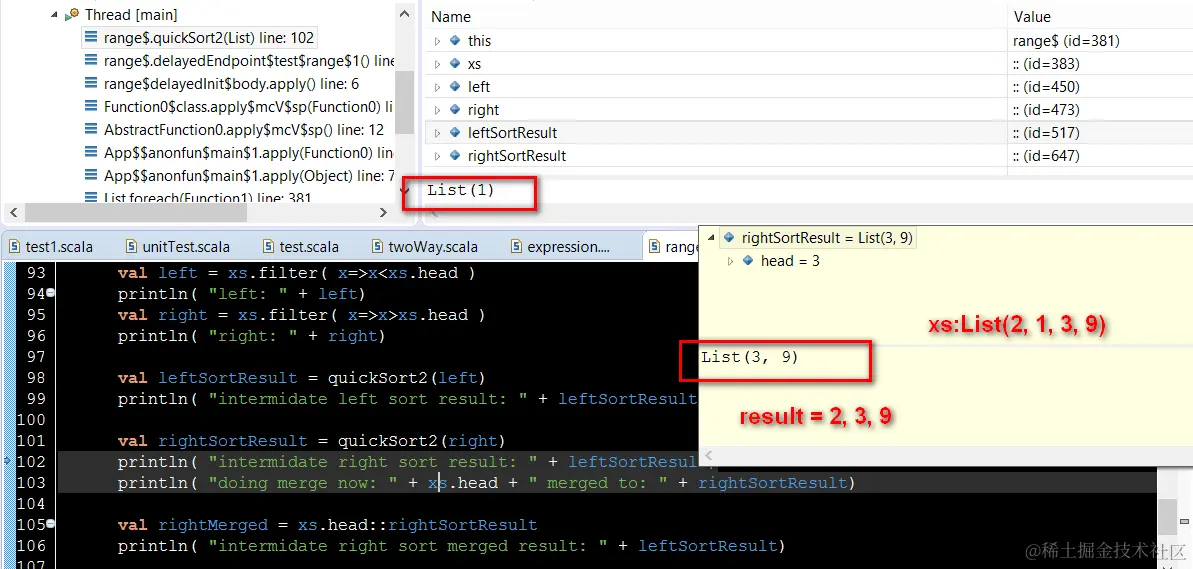Viewport: 1193px width, 569px height.
Task: Select value ':: (id=450)'
Action: [1046, 87]
